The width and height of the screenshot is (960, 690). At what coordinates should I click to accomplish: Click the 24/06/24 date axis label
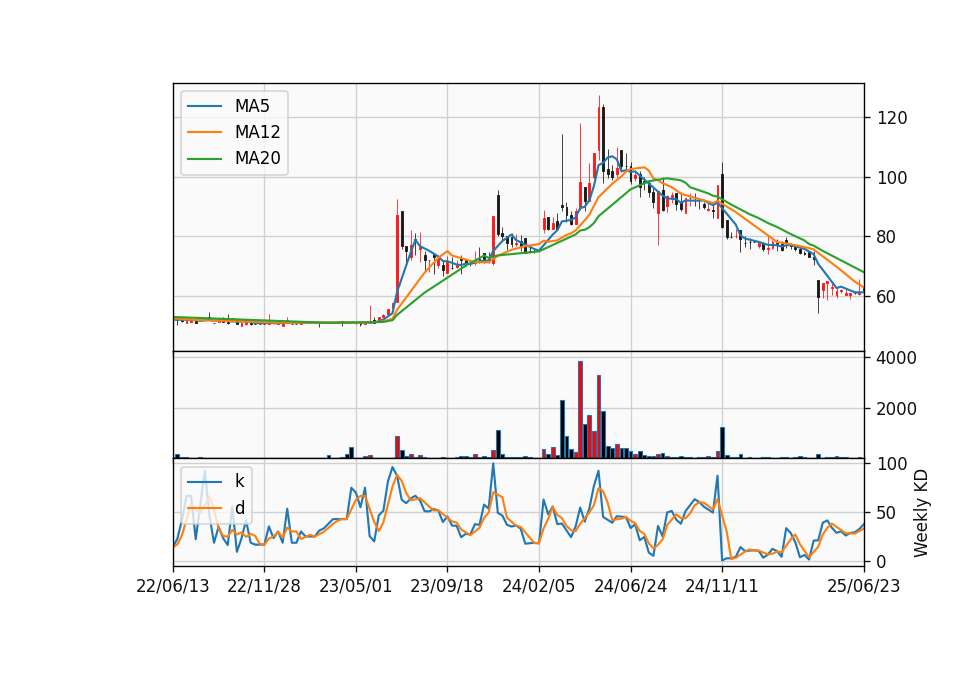631,586
